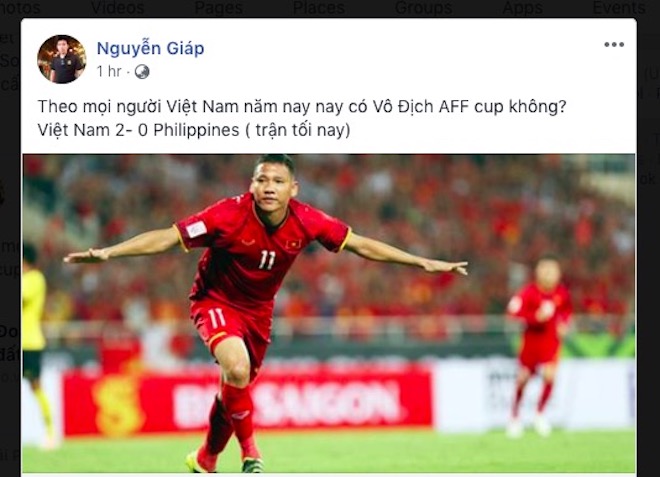660x477 pixels.
Task: Open the football post photo
Action: coord(329,313)
